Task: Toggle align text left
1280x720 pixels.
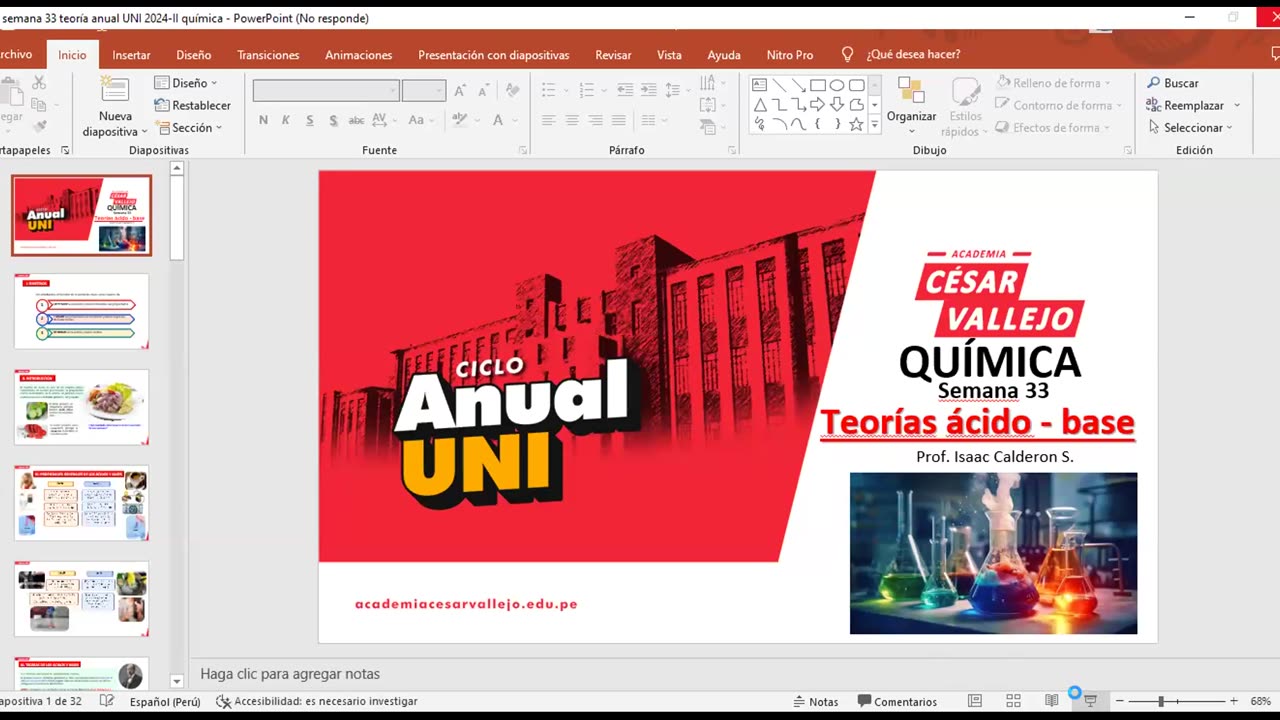Action: 549,120
